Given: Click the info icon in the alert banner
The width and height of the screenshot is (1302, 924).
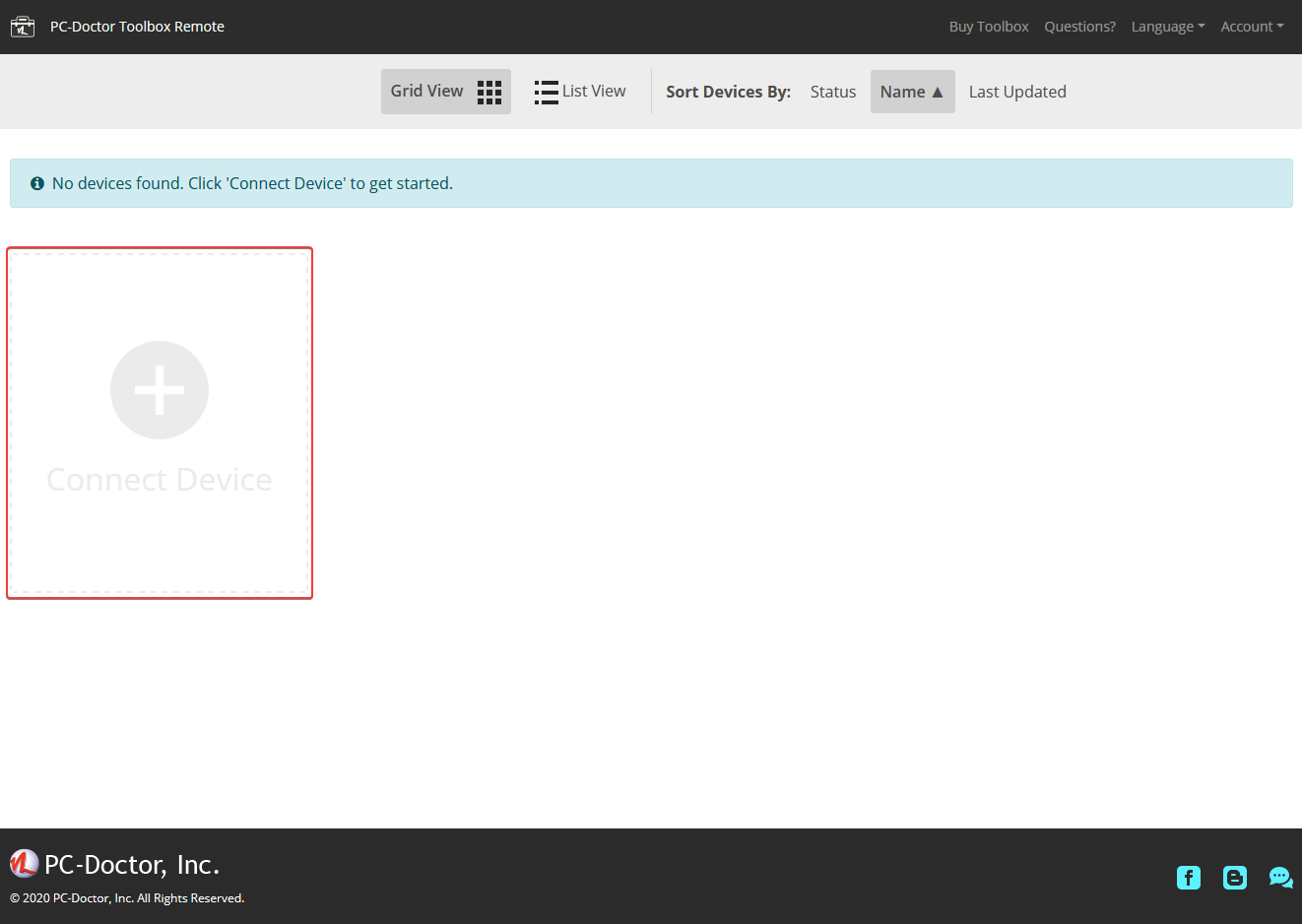Looking at the screenshot, I should coord(37,183).
